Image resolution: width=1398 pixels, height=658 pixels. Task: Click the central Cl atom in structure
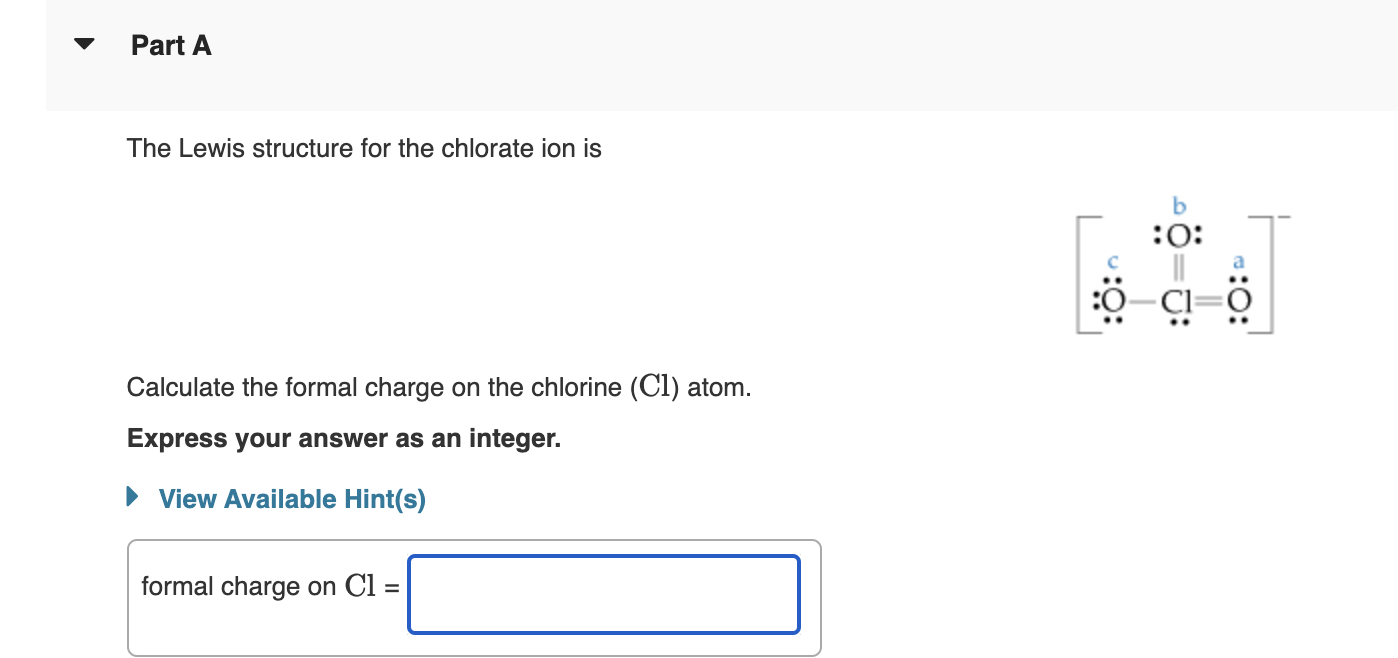coord(1177,301)
